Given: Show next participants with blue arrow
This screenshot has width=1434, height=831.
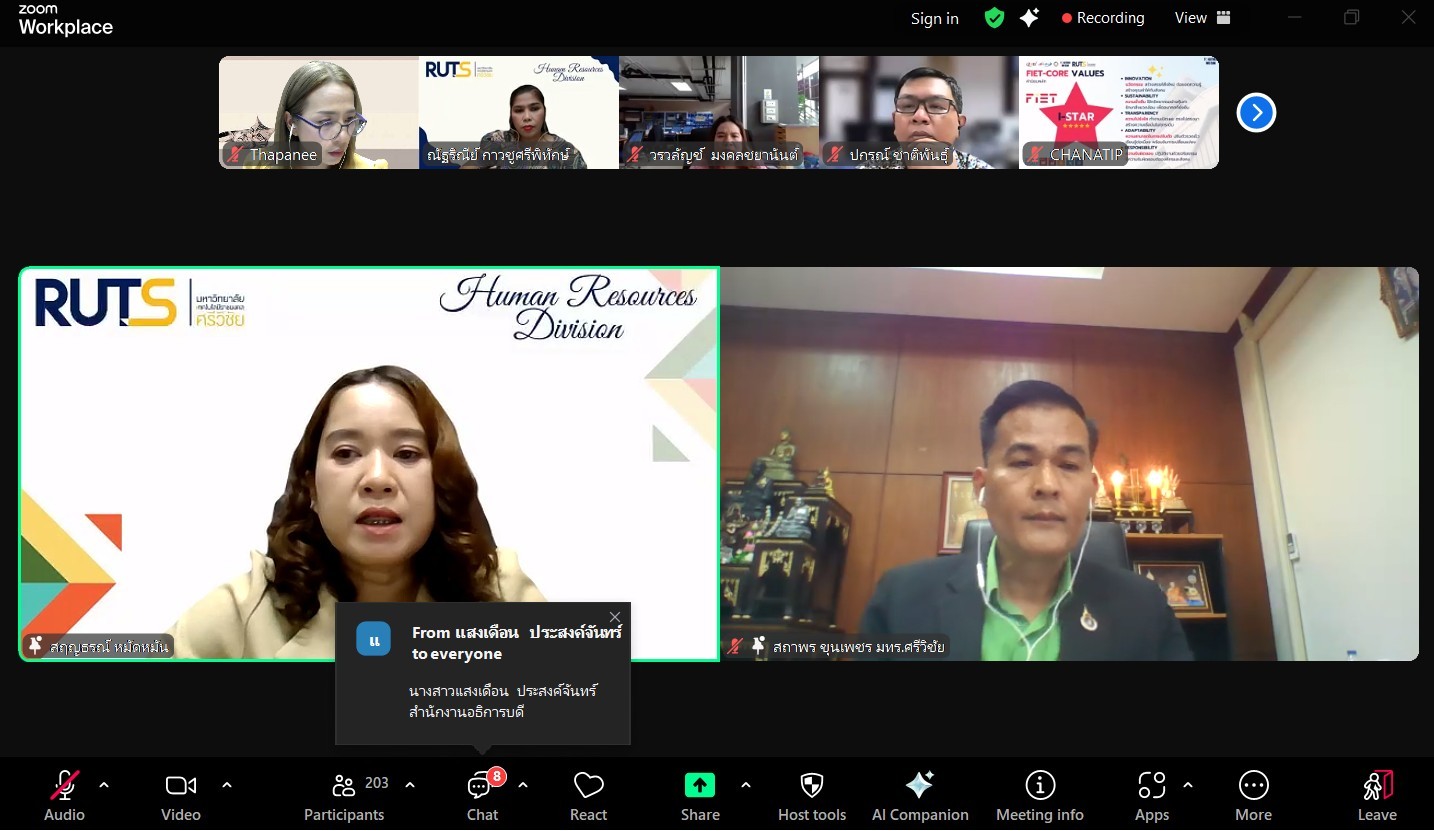Looking at the screenshot, I should click(1256, 112).
